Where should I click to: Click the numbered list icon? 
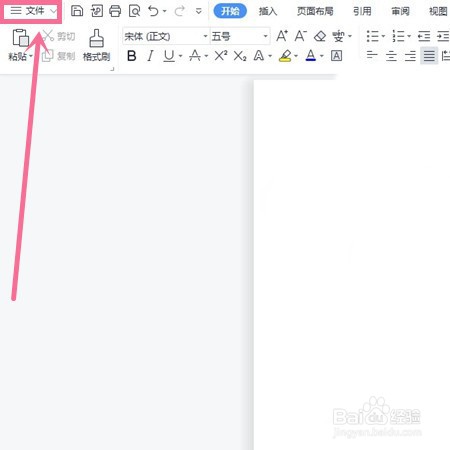pos(398,36)
